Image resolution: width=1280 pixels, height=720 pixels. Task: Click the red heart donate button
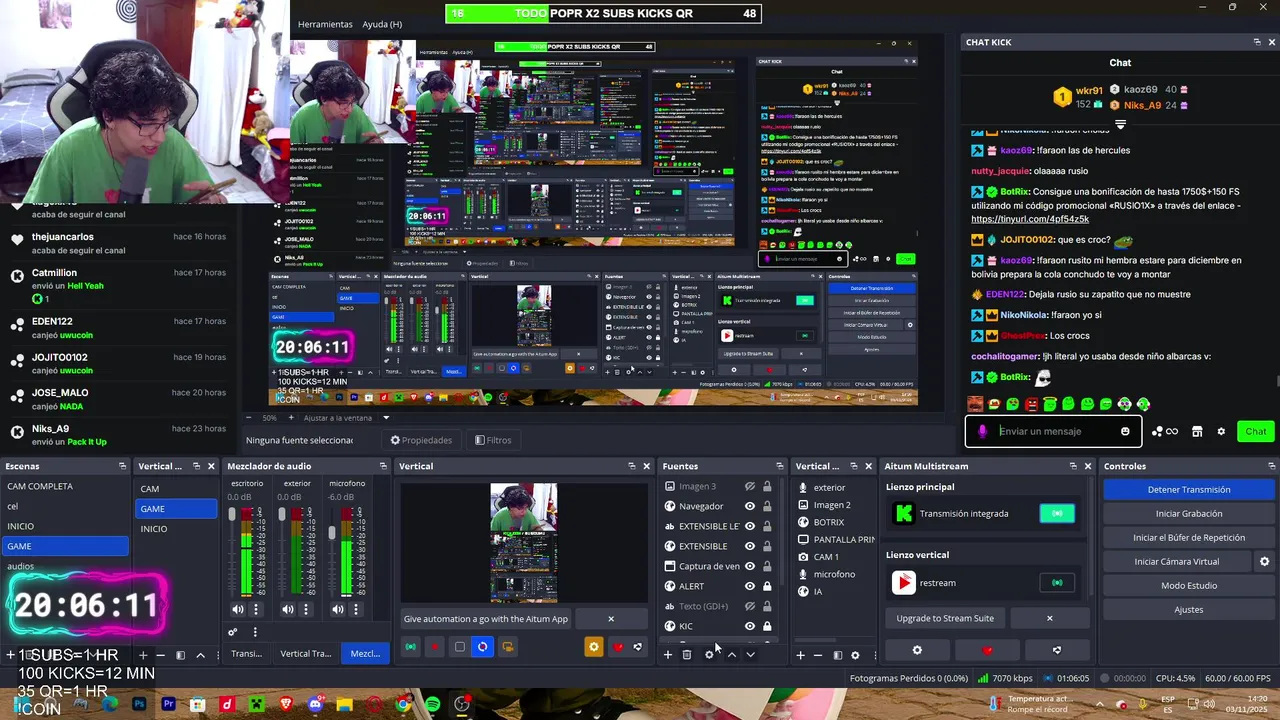click(x=988, y=650)
